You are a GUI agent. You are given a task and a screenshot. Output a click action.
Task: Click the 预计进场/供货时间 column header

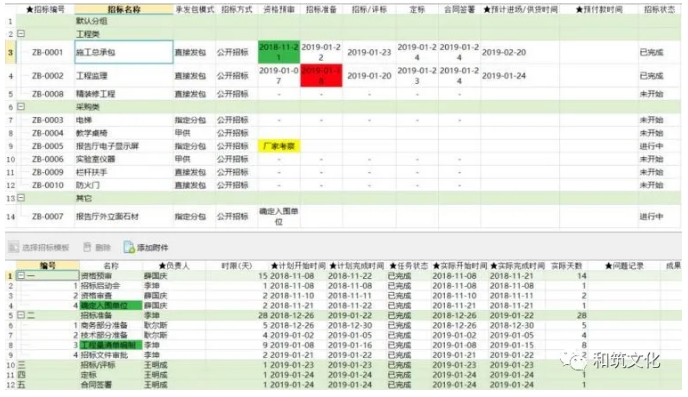coord(520,9)
